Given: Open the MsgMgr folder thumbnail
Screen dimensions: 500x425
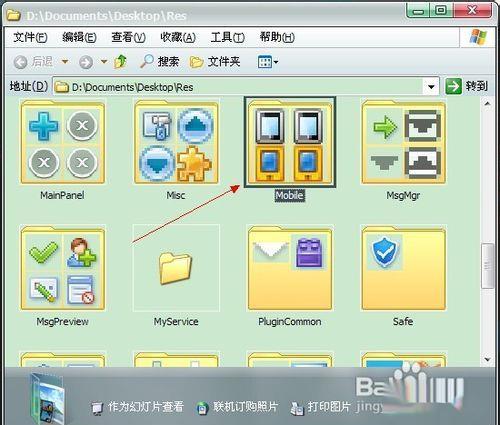Looking at the screenshot, I should tap(404, 142).
